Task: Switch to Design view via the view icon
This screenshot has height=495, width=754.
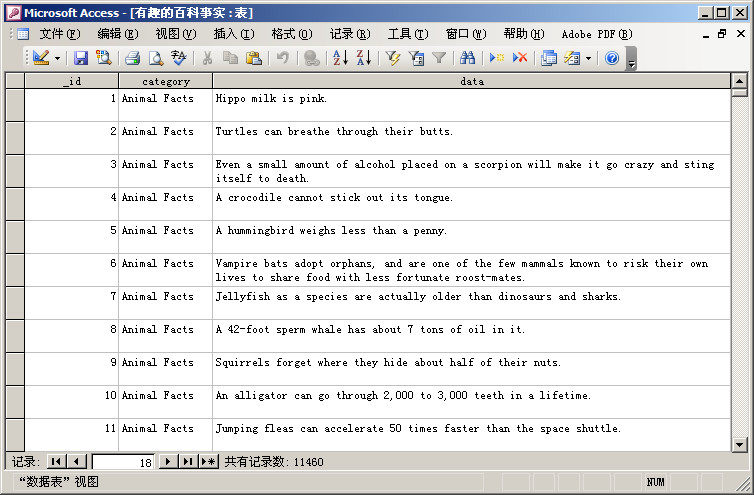Action: pos(41,58)
